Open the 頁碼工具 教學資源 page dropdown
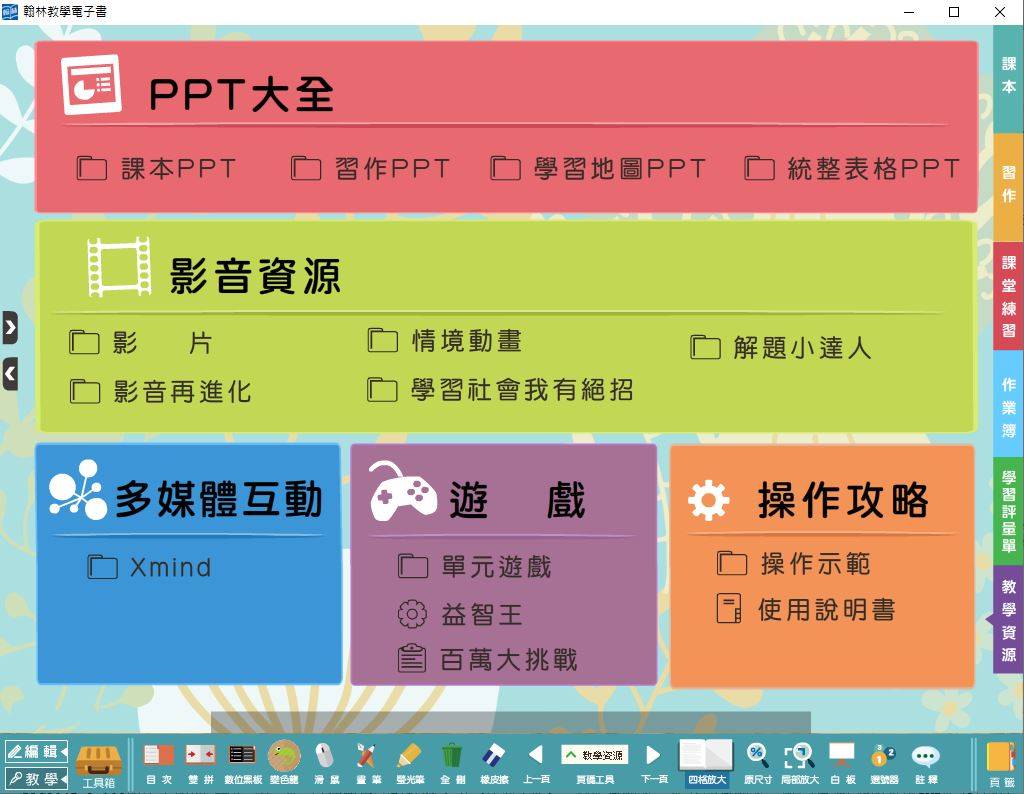 click(x=595, y=755)
